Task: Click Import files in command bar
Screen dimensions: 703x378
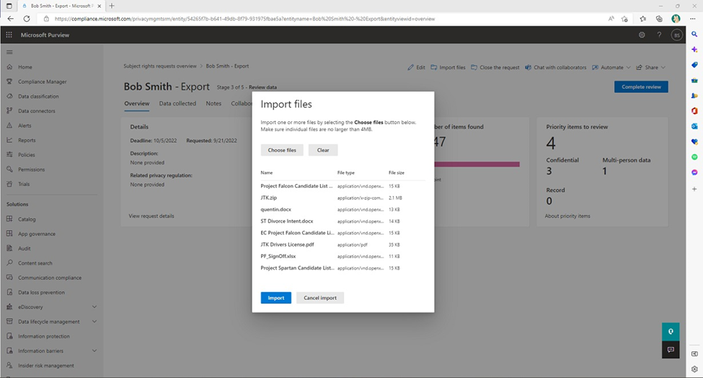Action: click(x=448, y=68)
